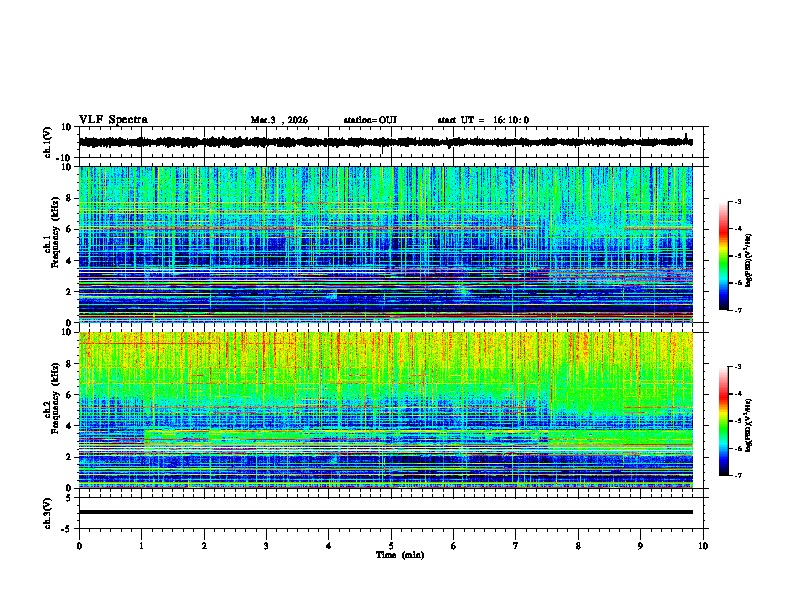Screen dimensions: 792x612
Task: Click the ch.2 spectrogram color scale bar
Action: coord(724,421)
